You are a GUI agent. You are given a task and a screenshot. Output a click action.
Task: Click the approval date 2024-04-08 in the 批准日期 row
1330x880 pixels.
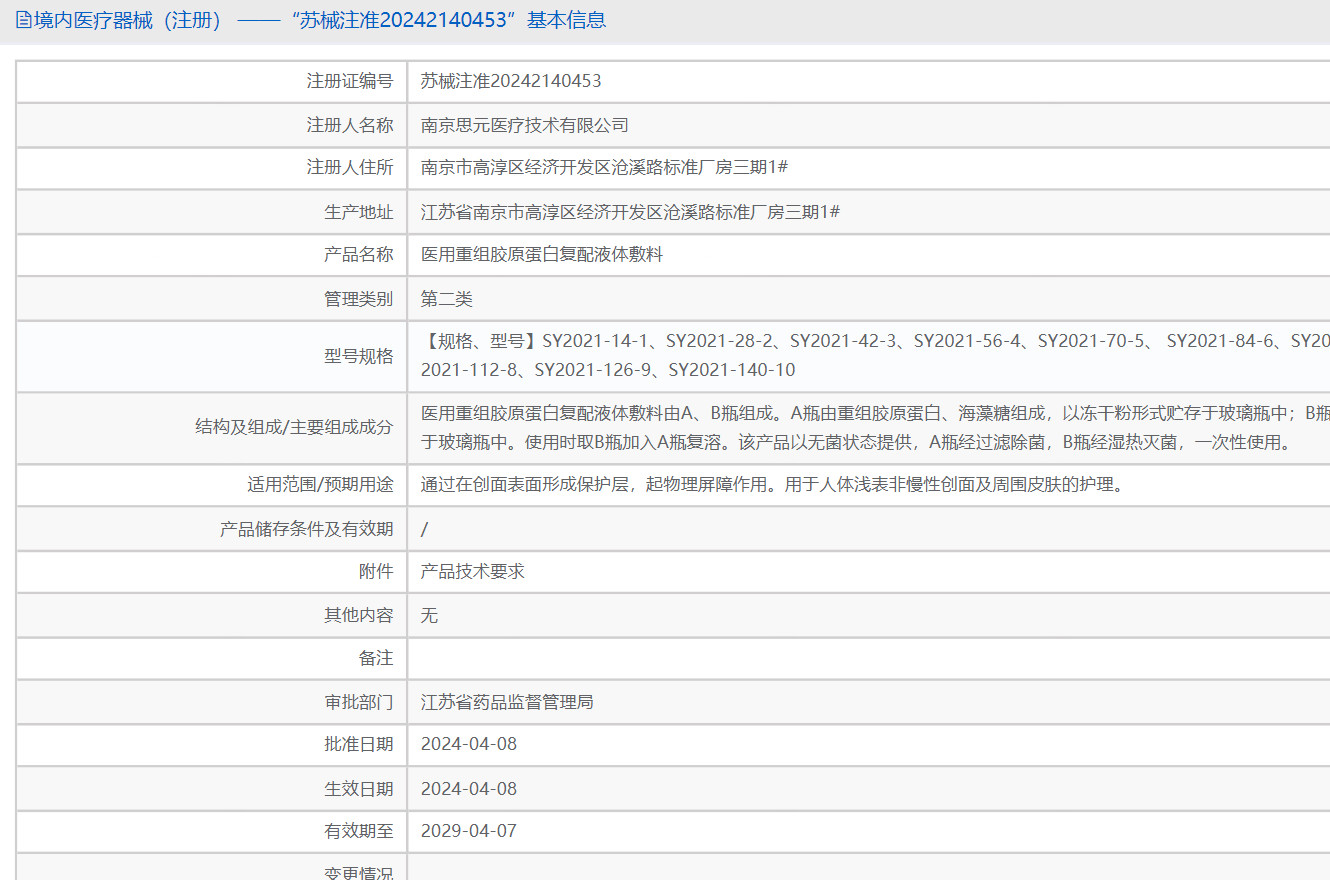click(469, 744)
